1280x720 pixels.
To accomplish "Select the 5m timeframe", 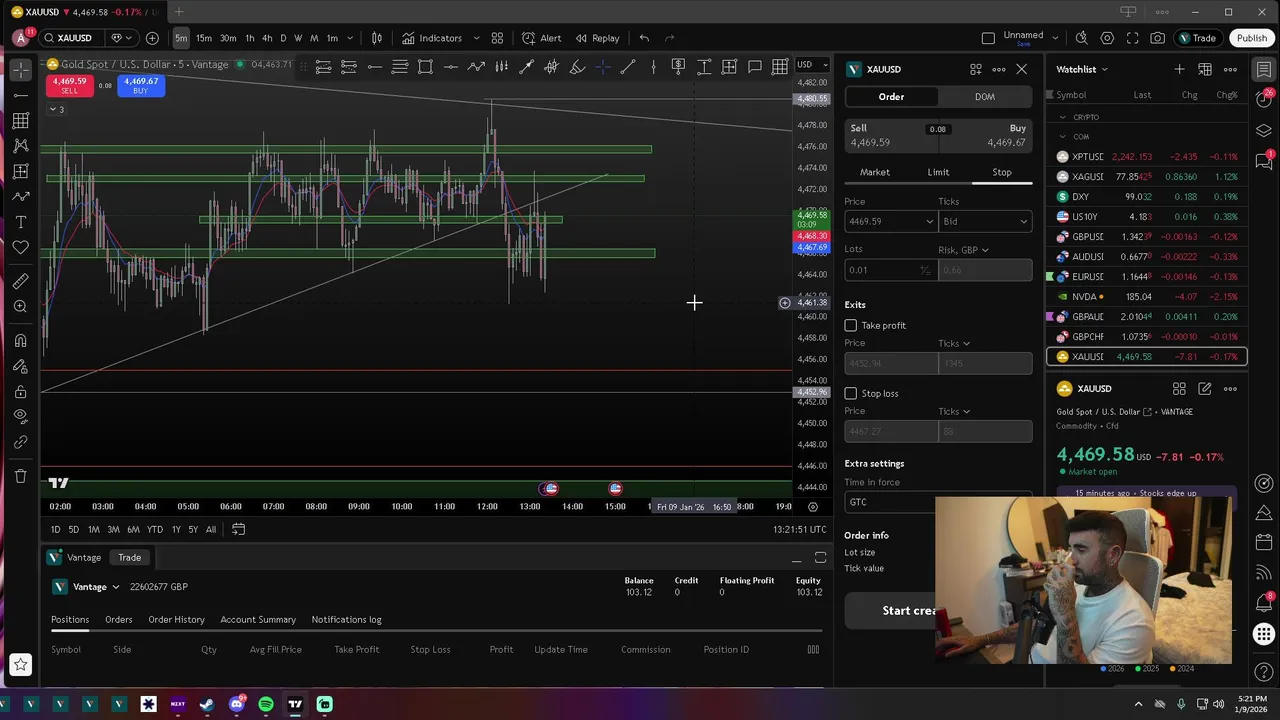I will pyautogui.click(x=181, y=38).
